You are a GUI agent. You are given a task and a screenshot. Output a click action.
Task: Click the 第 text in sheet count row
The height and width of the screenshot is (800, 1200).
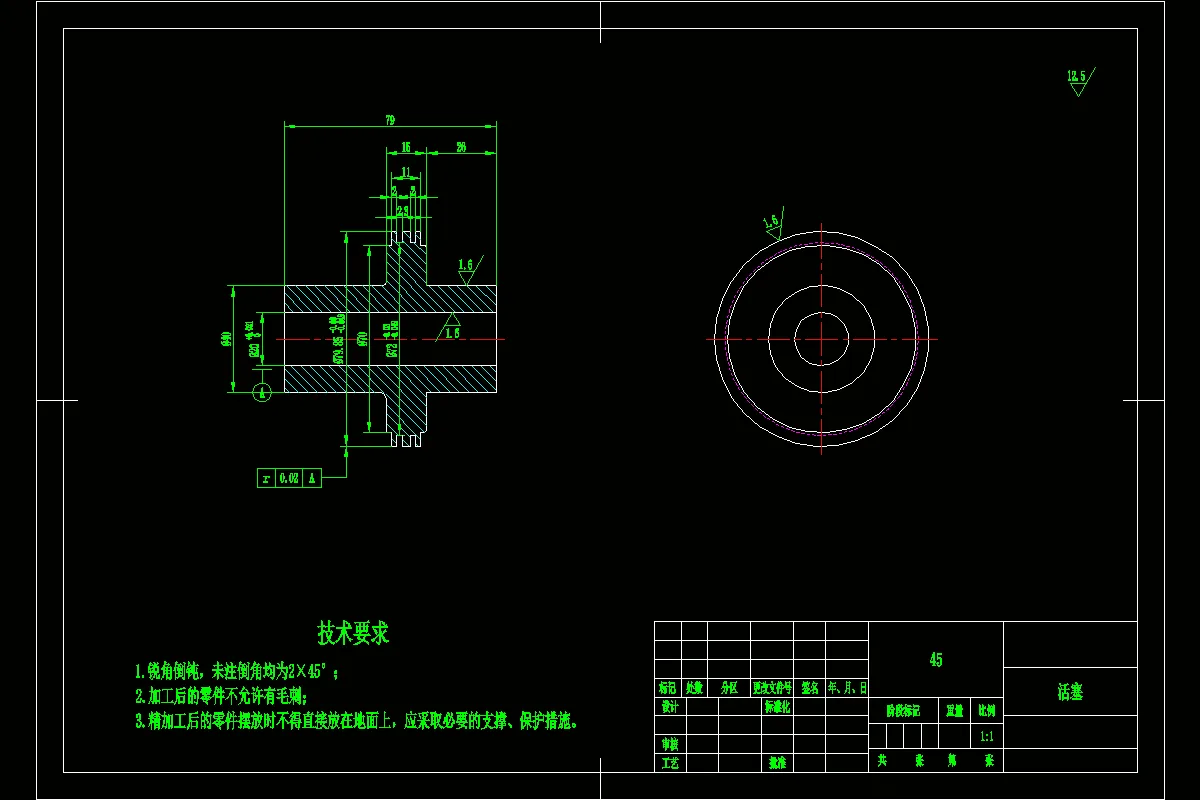(x=951, y=760)
